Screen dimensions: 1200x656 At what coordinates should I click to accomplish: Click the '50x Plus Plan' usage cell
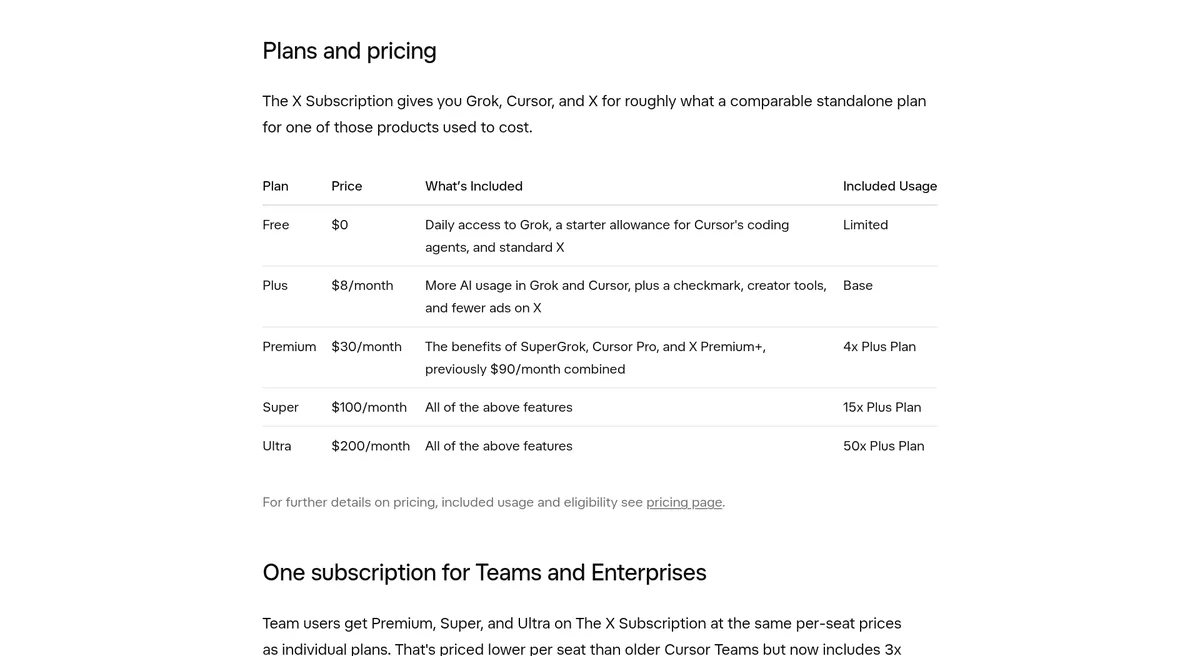pos(884,446)
